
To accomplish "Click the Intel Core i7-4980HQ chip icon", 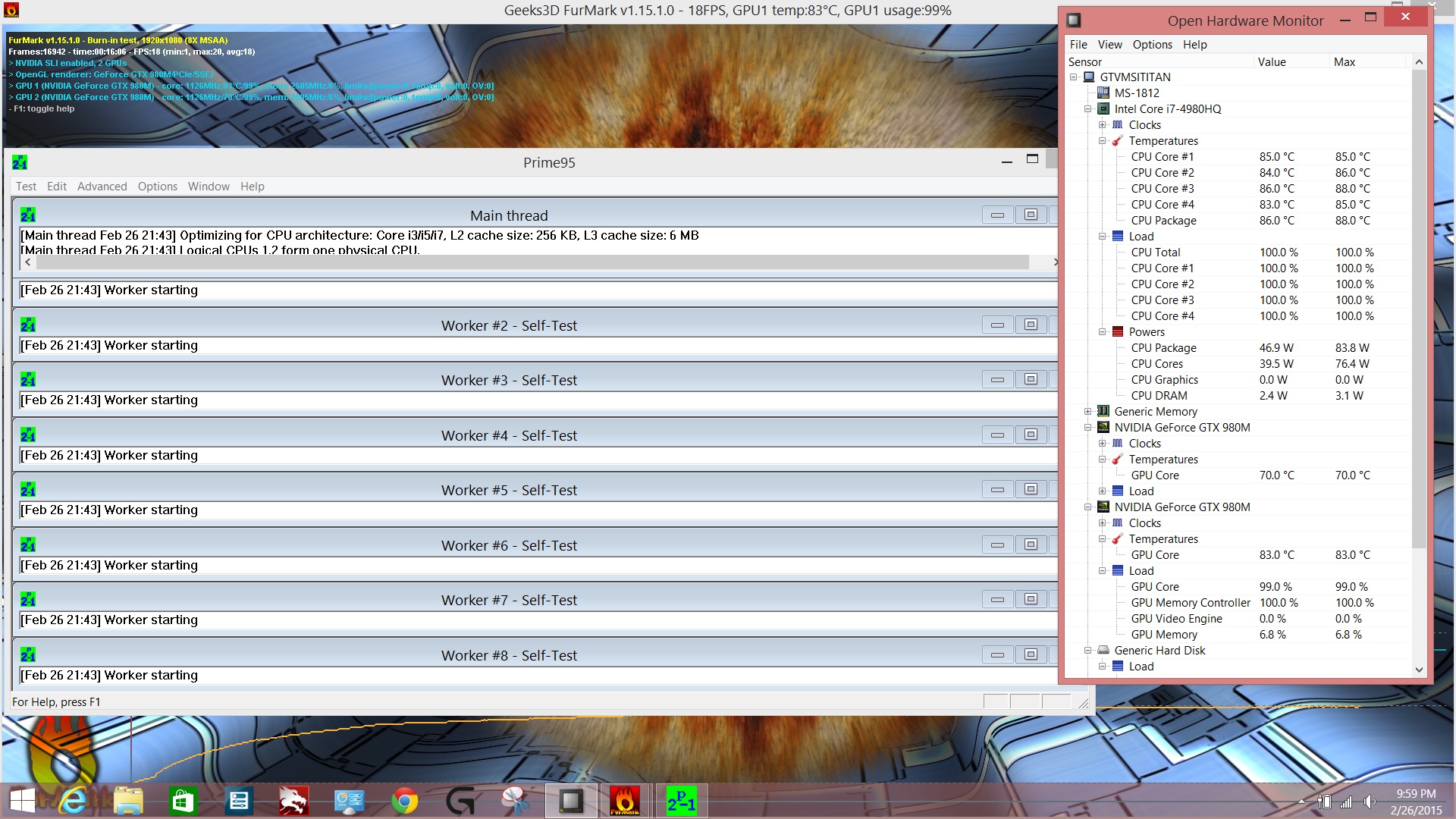I will 1103,109.
